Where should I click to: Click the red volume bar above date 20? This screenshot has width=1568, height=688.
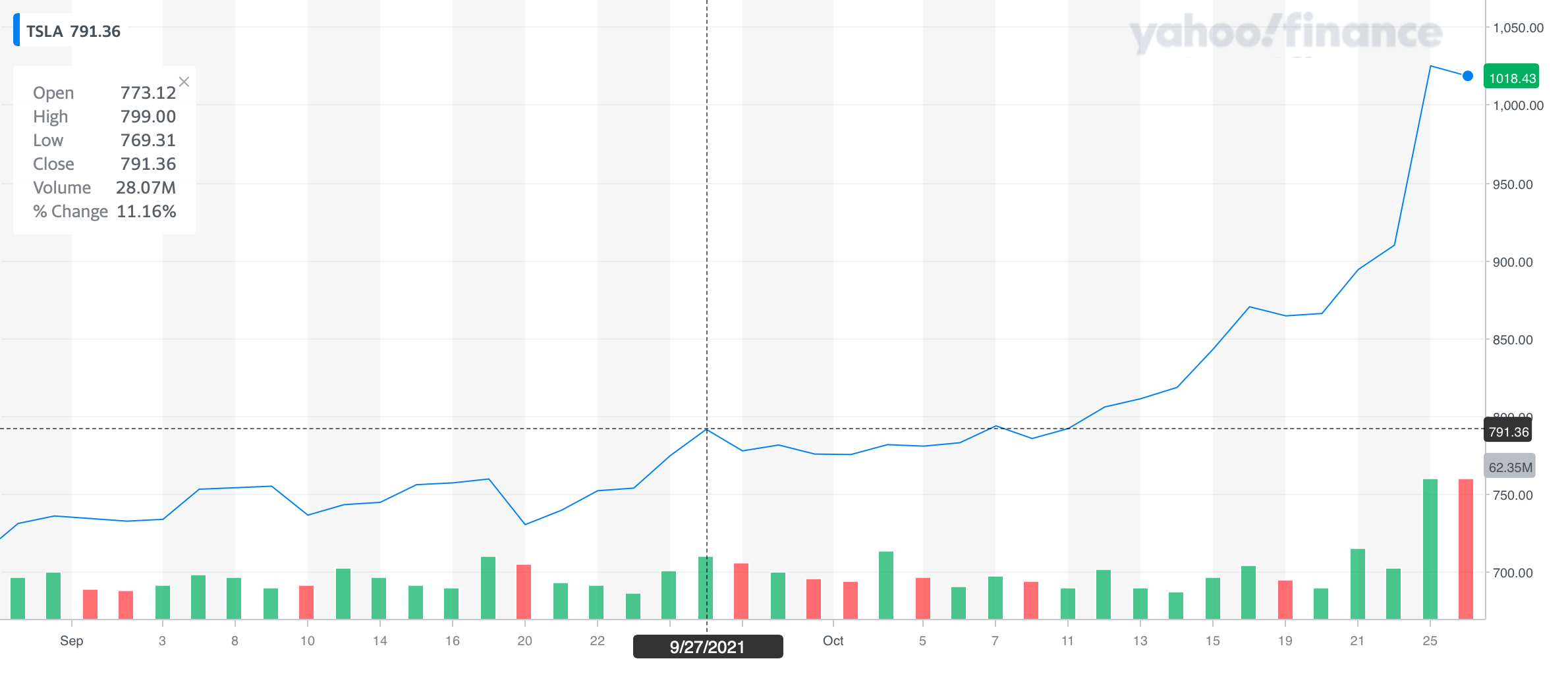coord(524,591)
